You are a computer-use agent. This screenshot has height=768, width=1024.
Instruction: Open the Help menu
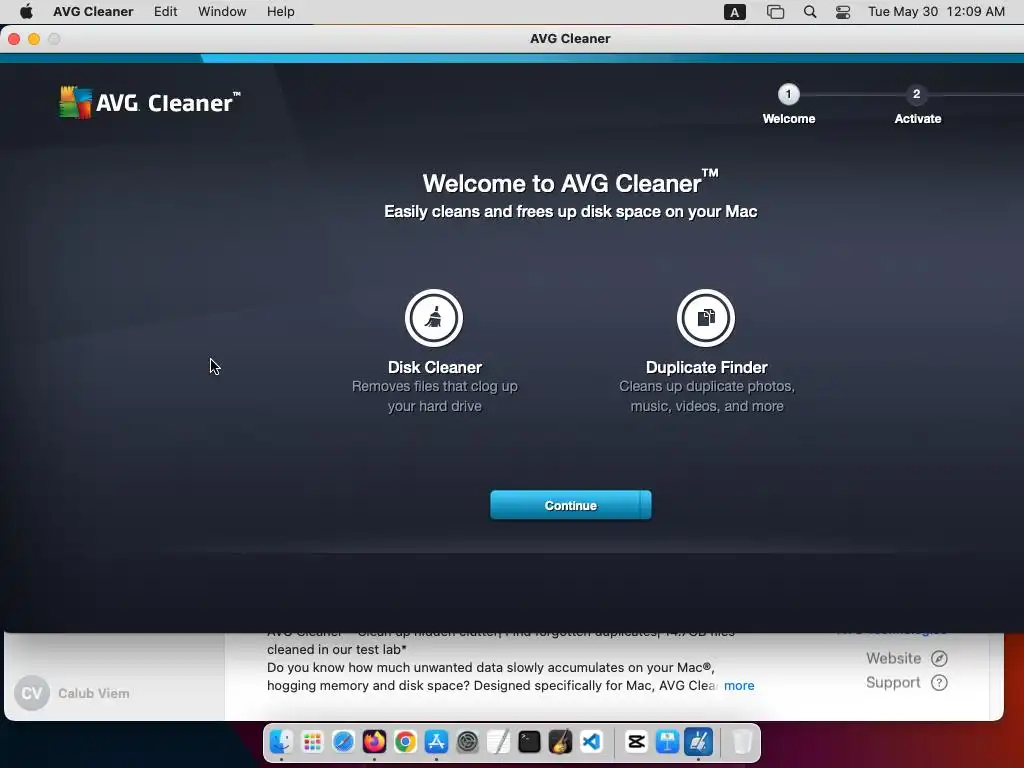click(x=280, y=12)
